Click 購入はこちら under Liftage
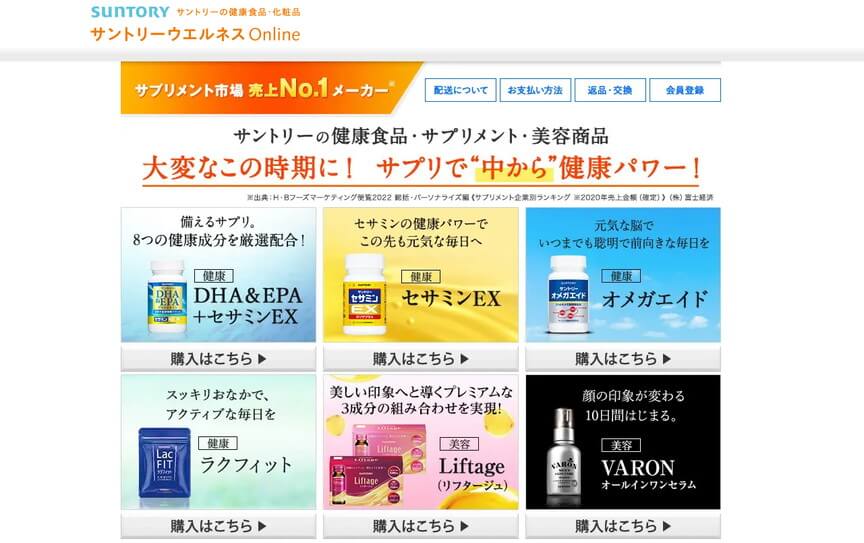 click(x=420, y=526)
